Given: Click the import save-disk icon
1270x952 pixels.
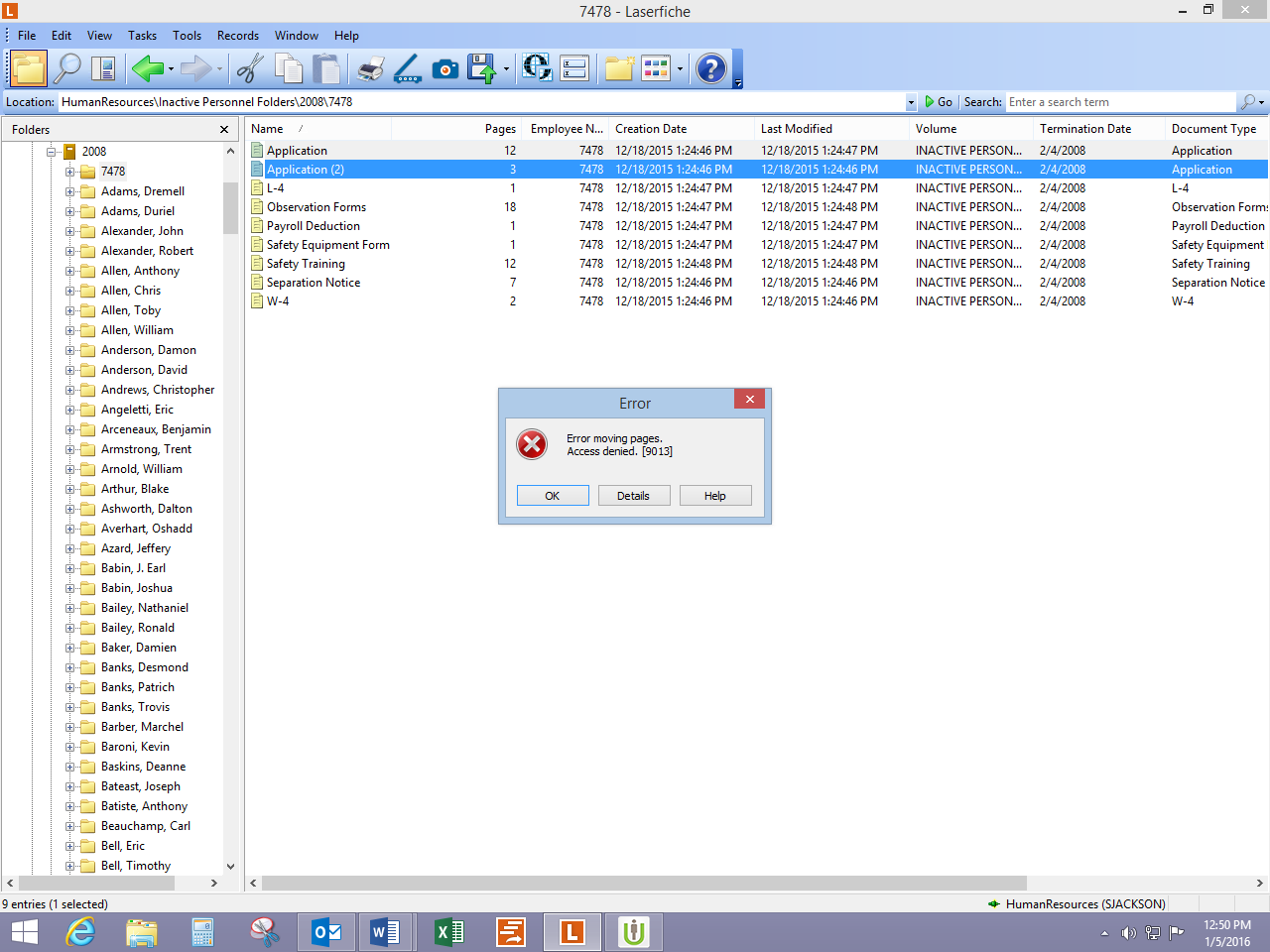Looking at the screenshot, I should (482, 68).
